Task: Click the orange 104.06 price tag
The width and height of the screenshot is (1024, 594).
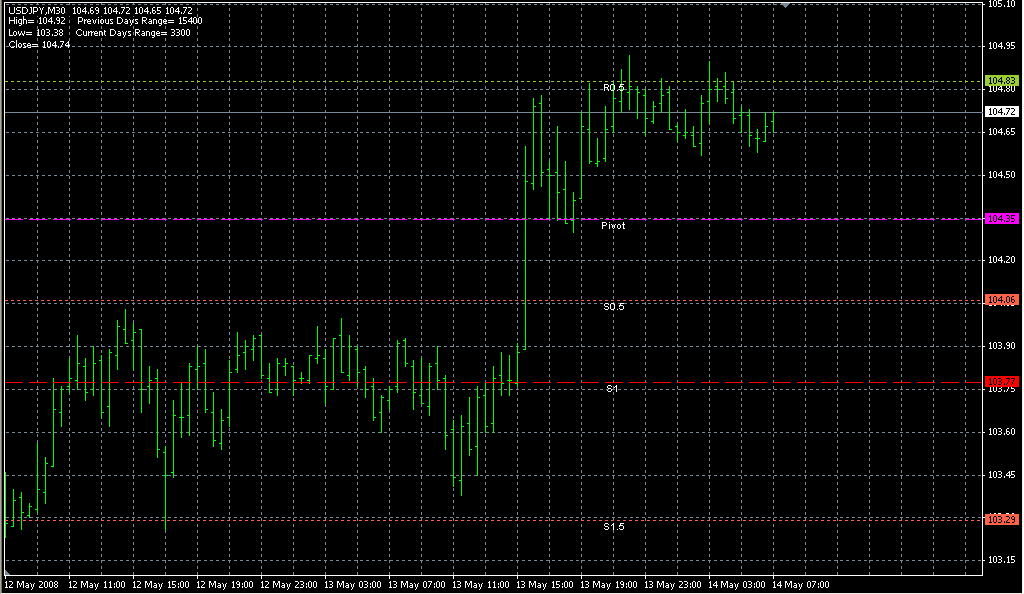Action: pos(1001,300)
